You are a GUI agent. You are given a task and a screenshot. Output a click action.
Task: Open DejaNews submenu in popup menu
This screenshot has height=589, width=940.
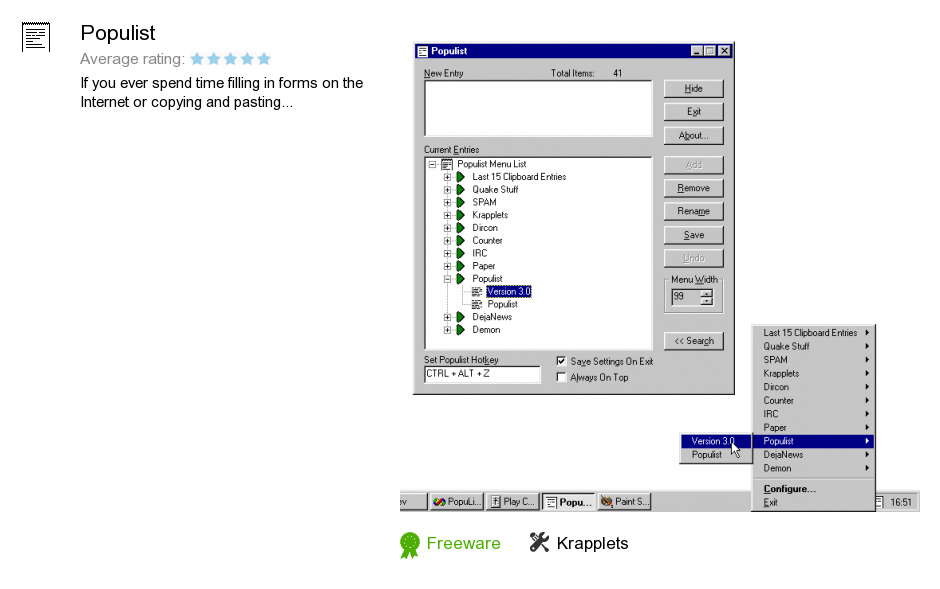click(x=814, y=455)
